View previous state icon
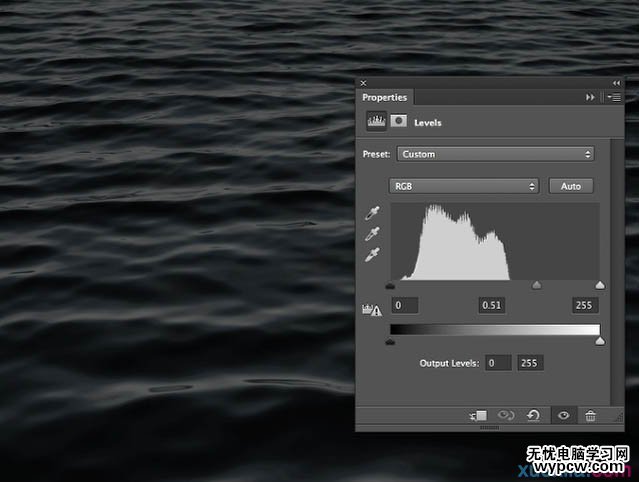The width and height of the screenshot is (639, 482). [506, 416]
